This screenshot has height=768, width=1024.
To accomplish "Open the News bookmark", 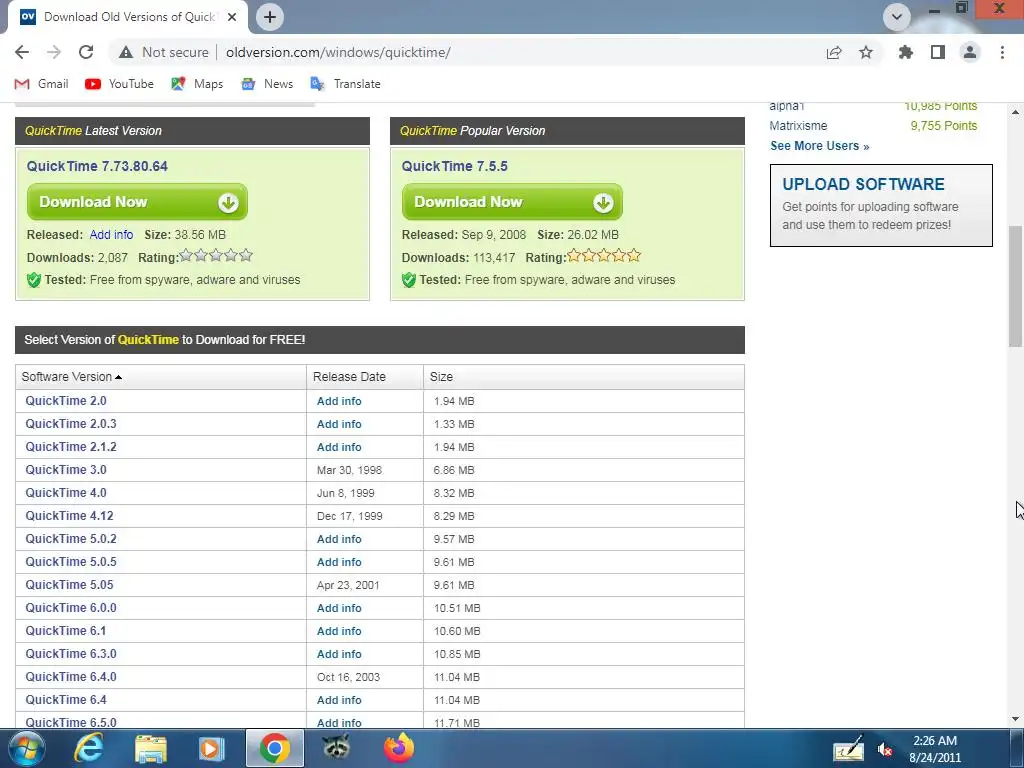I will [266, 84].
